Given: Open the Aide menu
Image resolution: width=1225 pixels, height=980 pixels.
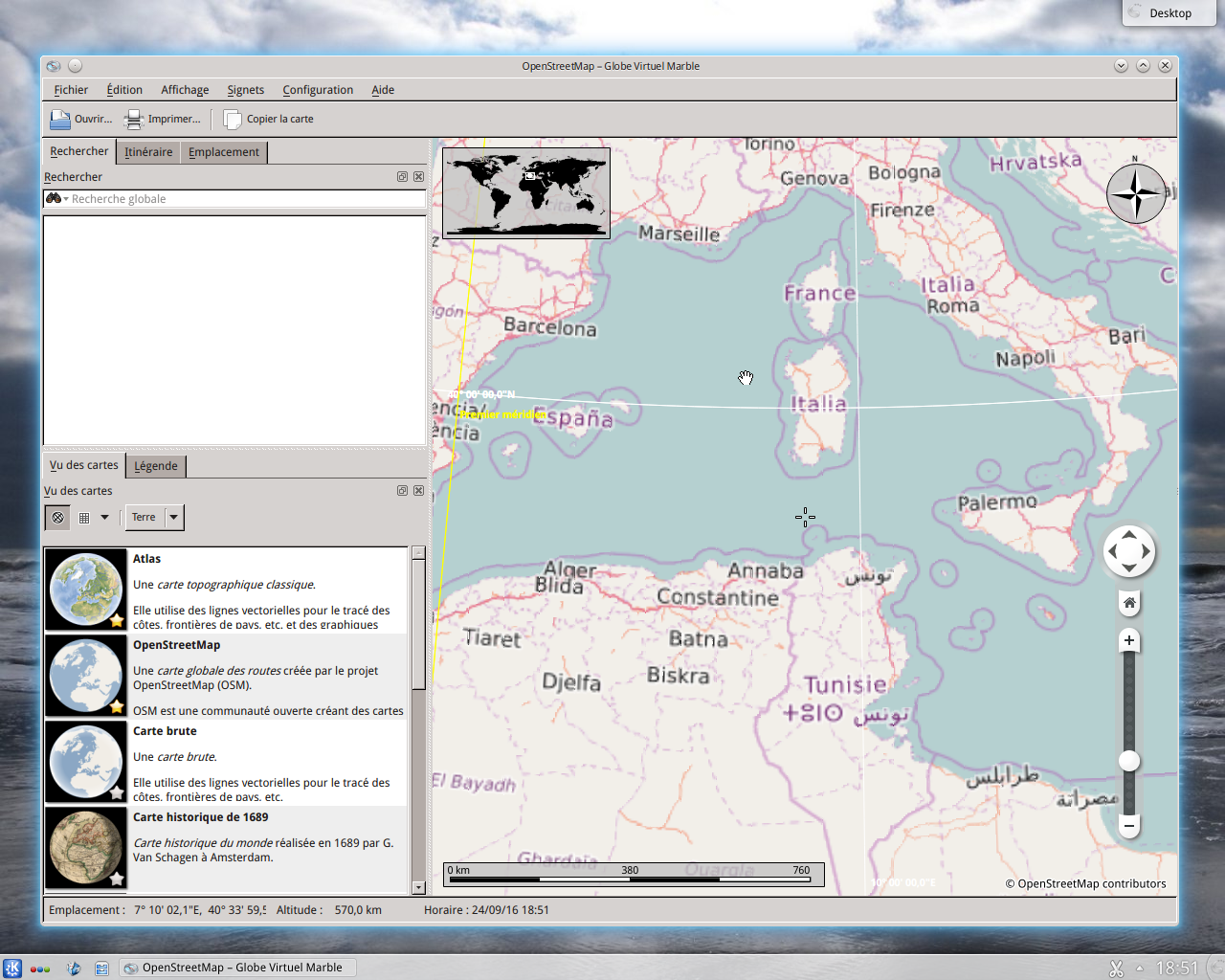Looking at the screenshot, I should coord(383,90).
